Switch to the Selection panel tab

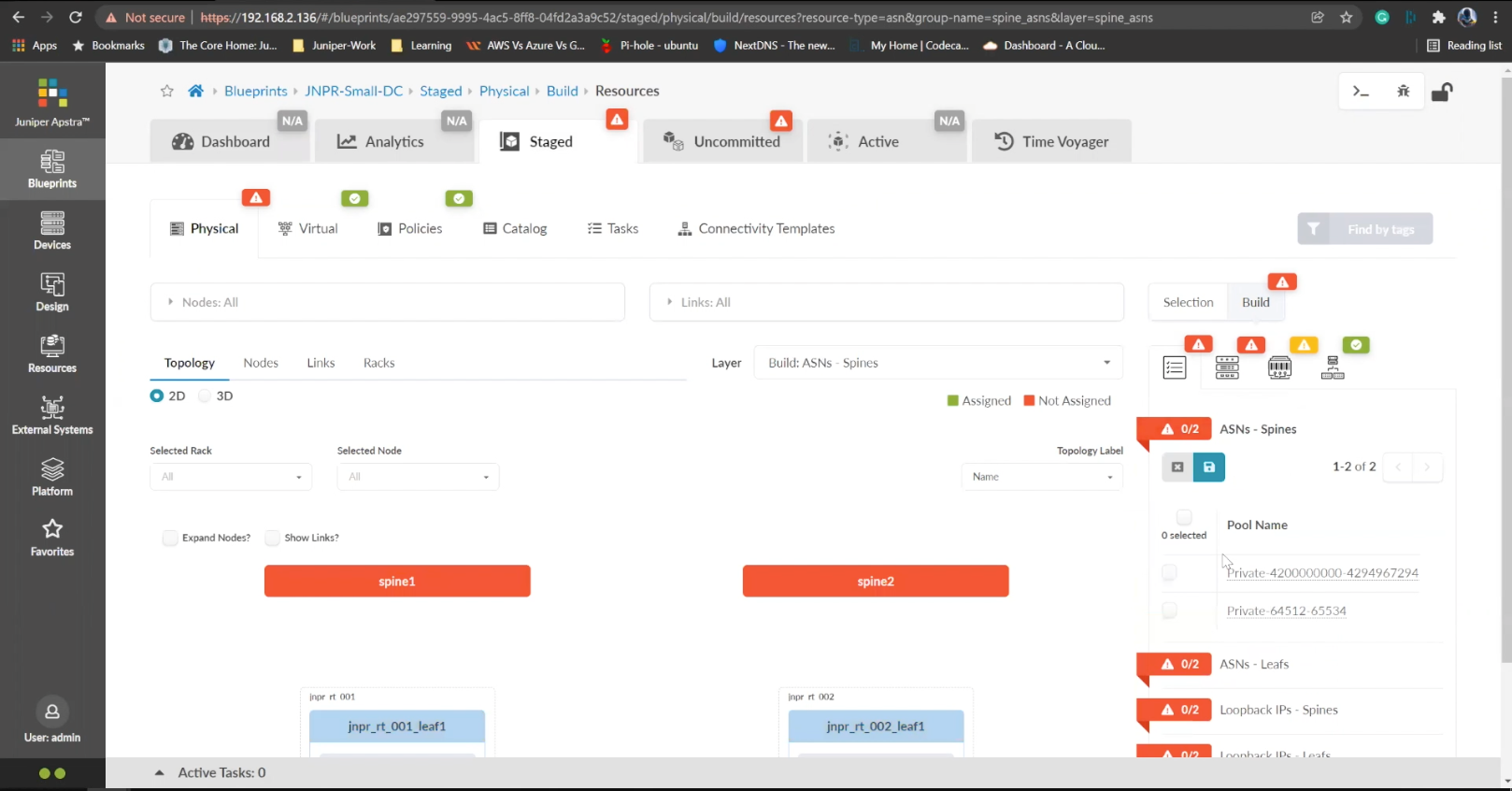1188,302
